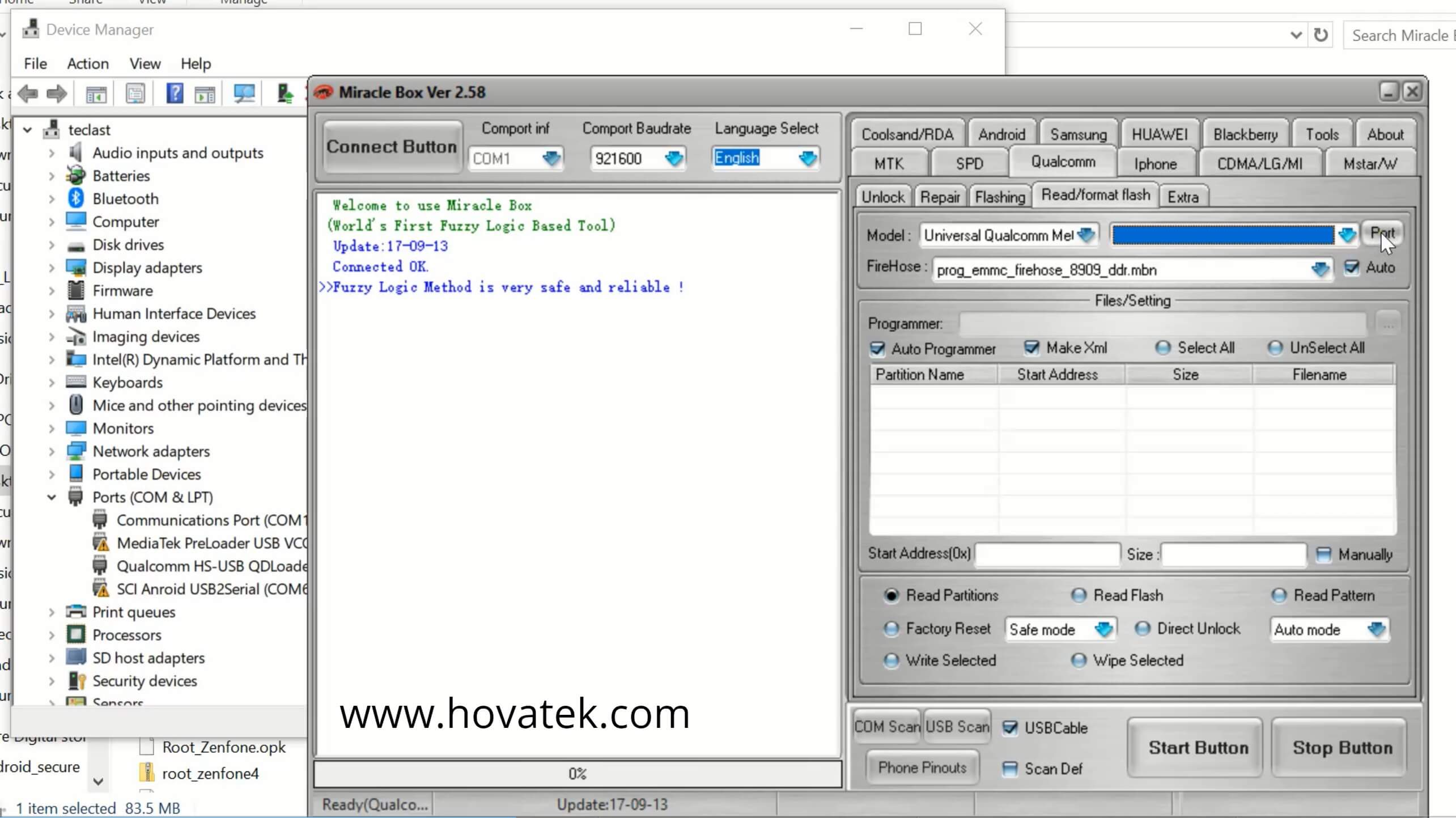
Task: Click the Properties icon in Device Manager toolbar
Action: tap(135, 94)
